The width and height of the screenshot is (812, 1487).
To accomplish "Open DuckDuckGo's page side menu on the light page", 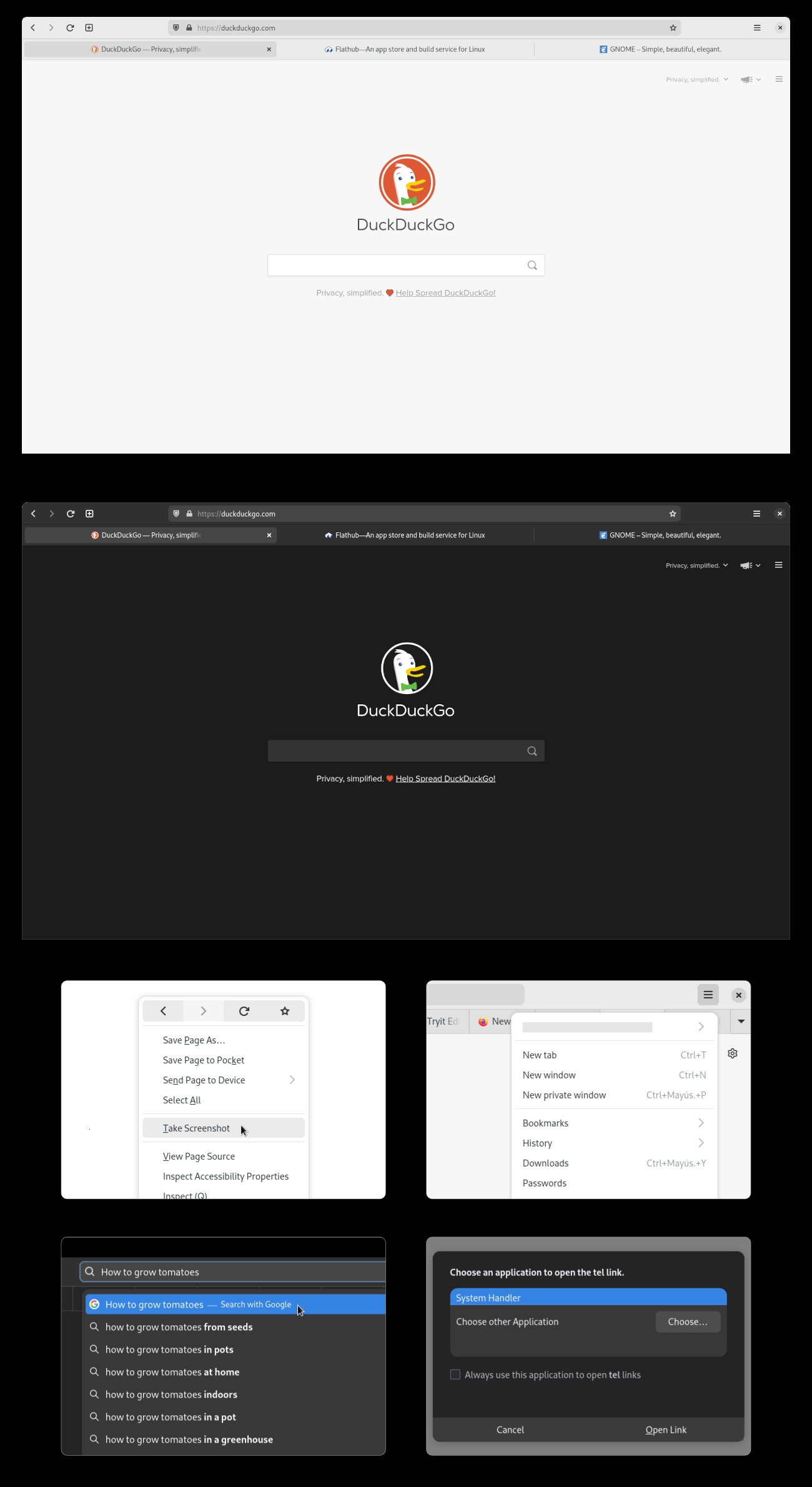I will (x=779, y=79).
